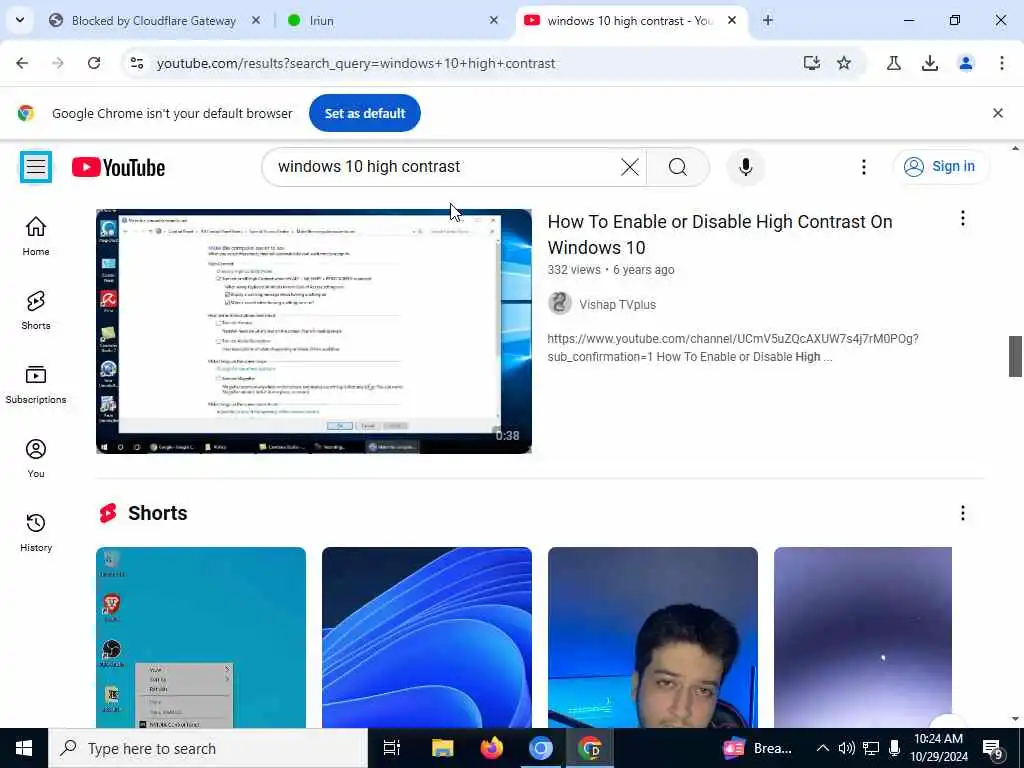Launch Firefox from the taskbar
This screenshot has width=1024, height=768.
click(491, 748)
